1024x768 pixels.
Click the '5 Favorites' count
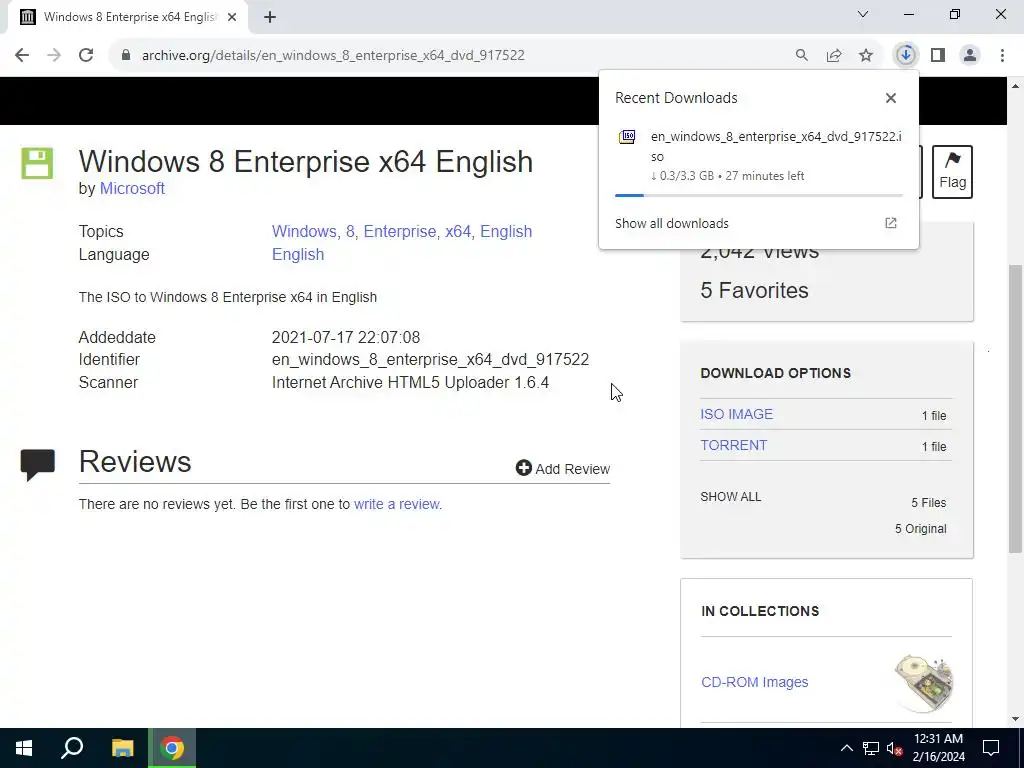tap(754, 290)
